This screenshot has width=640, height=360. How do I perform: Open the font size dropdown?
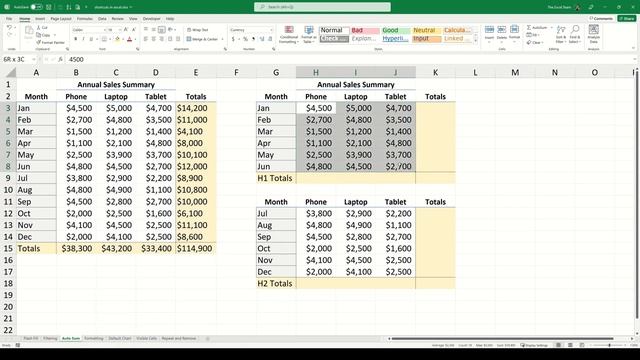120,30
